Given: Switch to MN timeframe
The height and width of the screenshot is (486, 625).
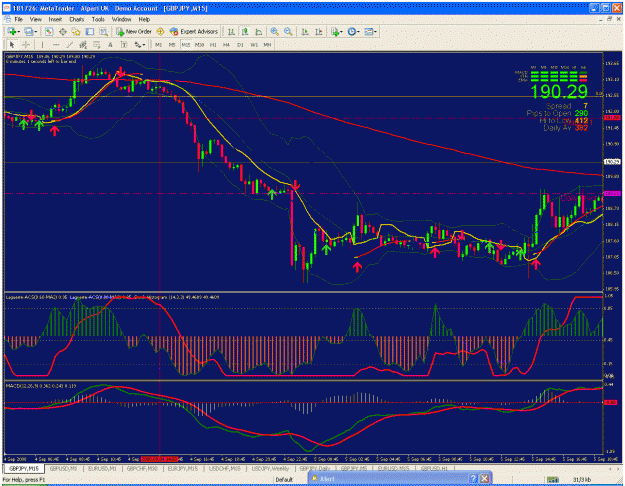Looking at the screenshot, I should click(267, 45).
